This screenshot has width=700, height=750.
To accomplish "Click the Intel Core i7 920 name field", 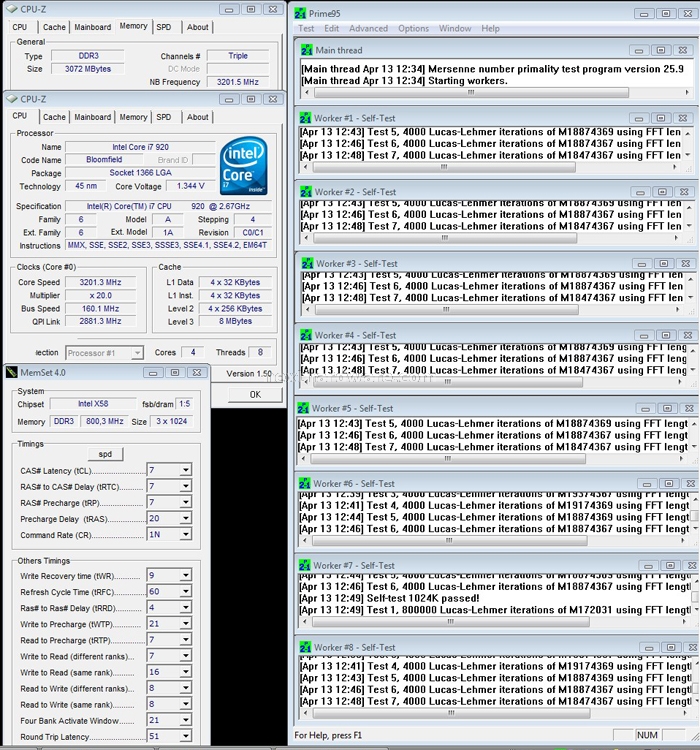I will (140, 147).
